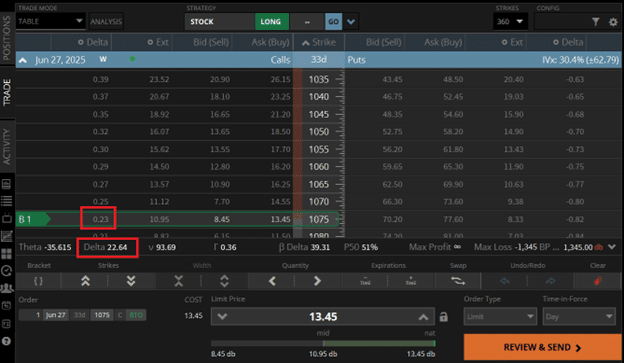Click the Review & Send button
Screen dimensions: 624x363
tap(542, 347)
